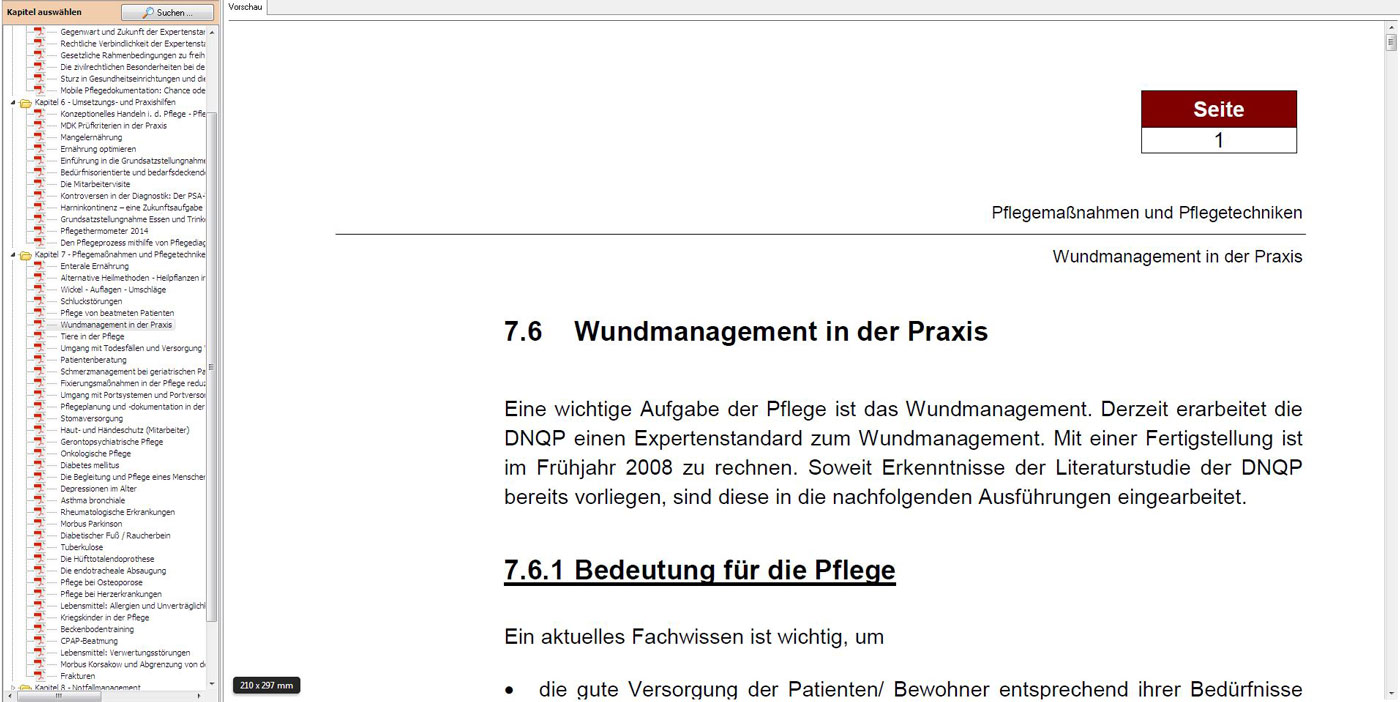Viewport: 1400px width, 702px height.
Task: Collapse the Kapitel 6 tree node
Action: tap(13, 103)
